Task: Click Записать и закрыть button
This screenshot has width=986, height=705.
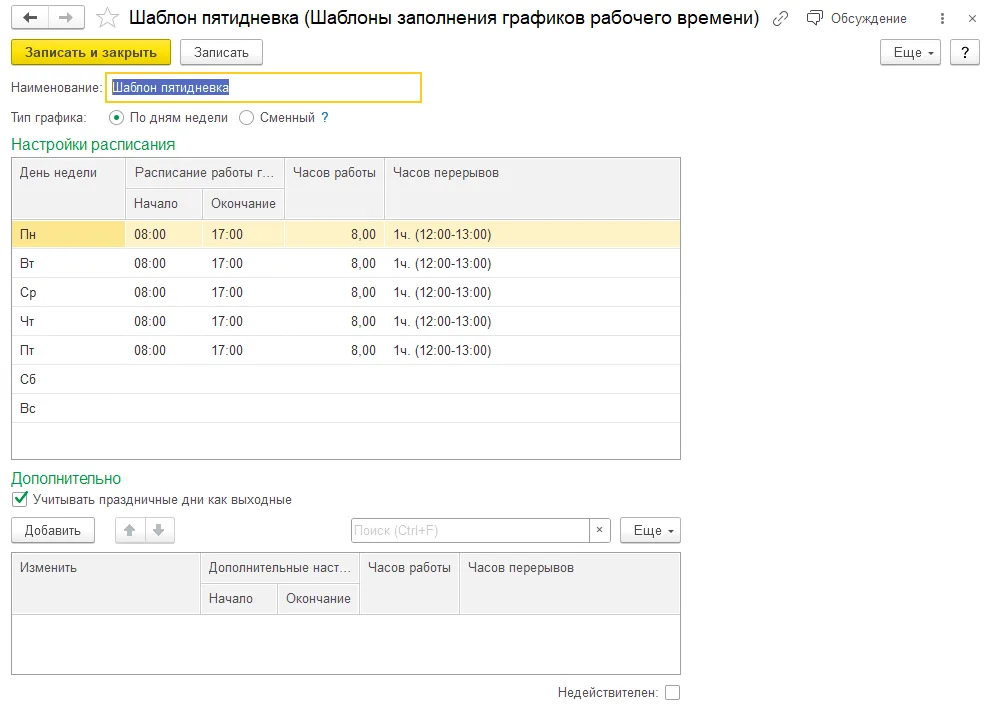Action: [x=91, y=52]
